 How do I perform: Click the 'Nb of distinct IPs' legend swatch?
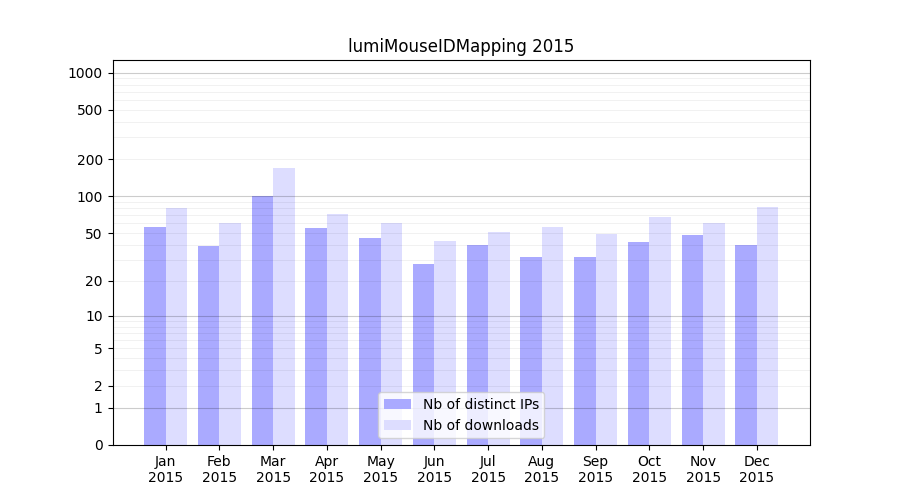click(397, 404)
